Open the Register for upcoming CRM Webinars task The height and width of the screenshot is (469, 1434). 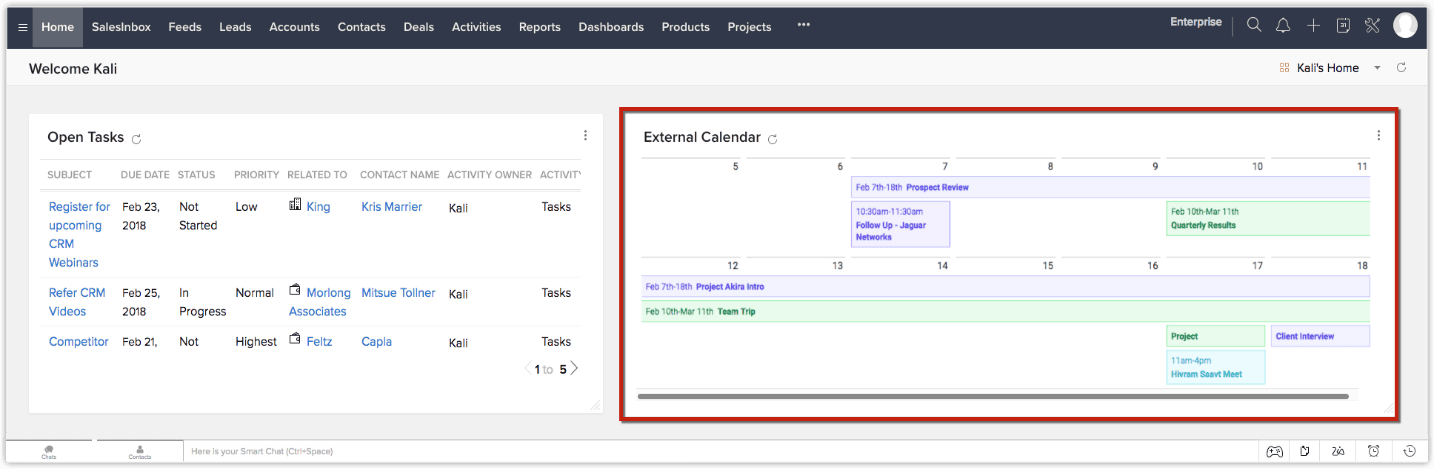(x=80, y=235)
